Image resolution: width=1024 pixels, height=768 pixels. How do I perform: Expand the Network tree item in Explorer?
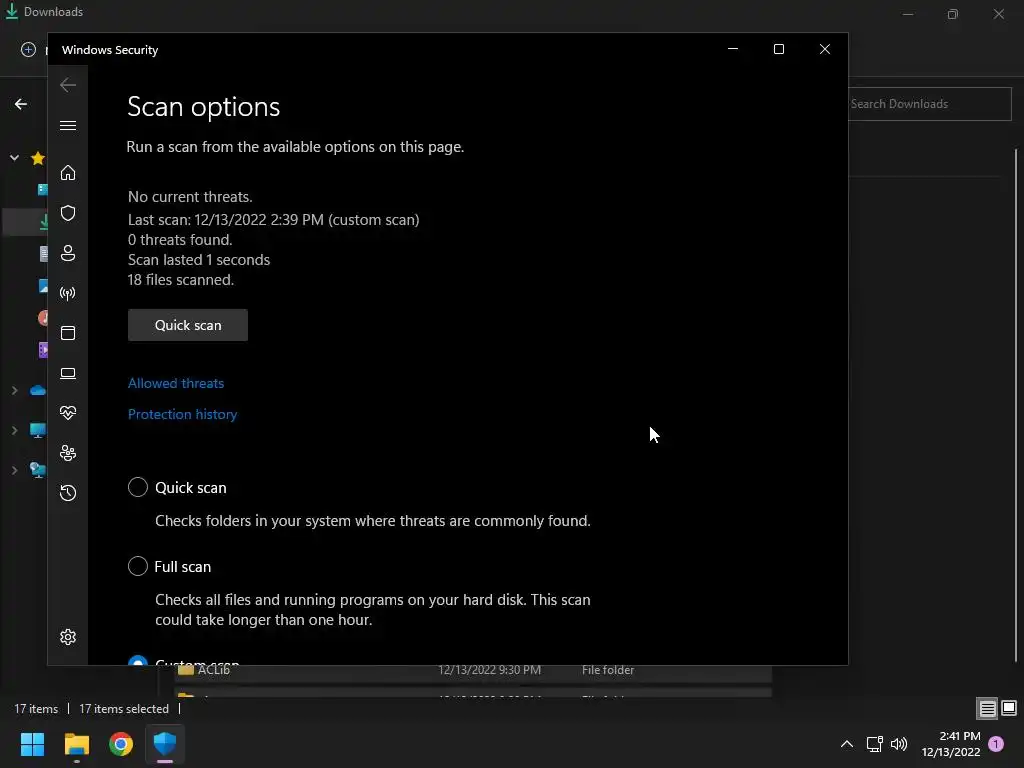click(x=14, y=470)
